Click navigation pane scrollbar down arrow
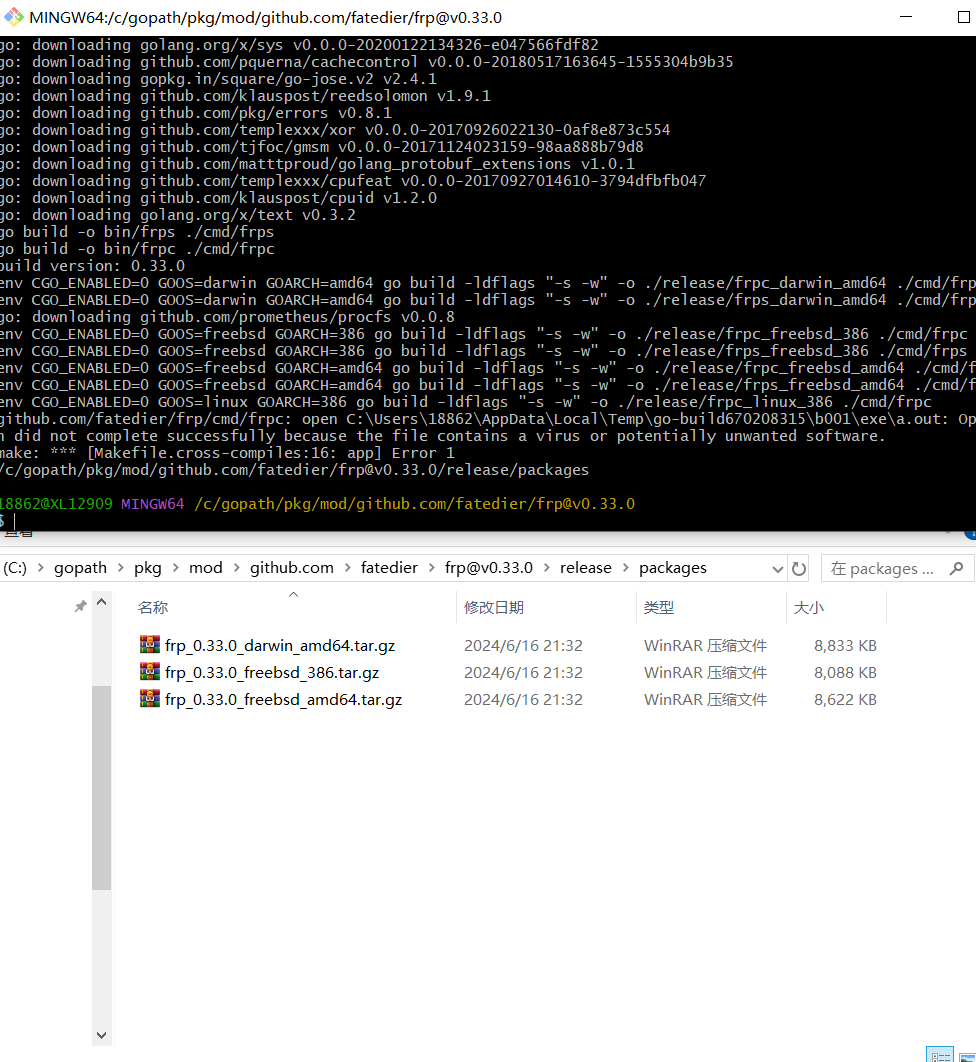Screen dimensions: 976x1062 (101, 1035)
